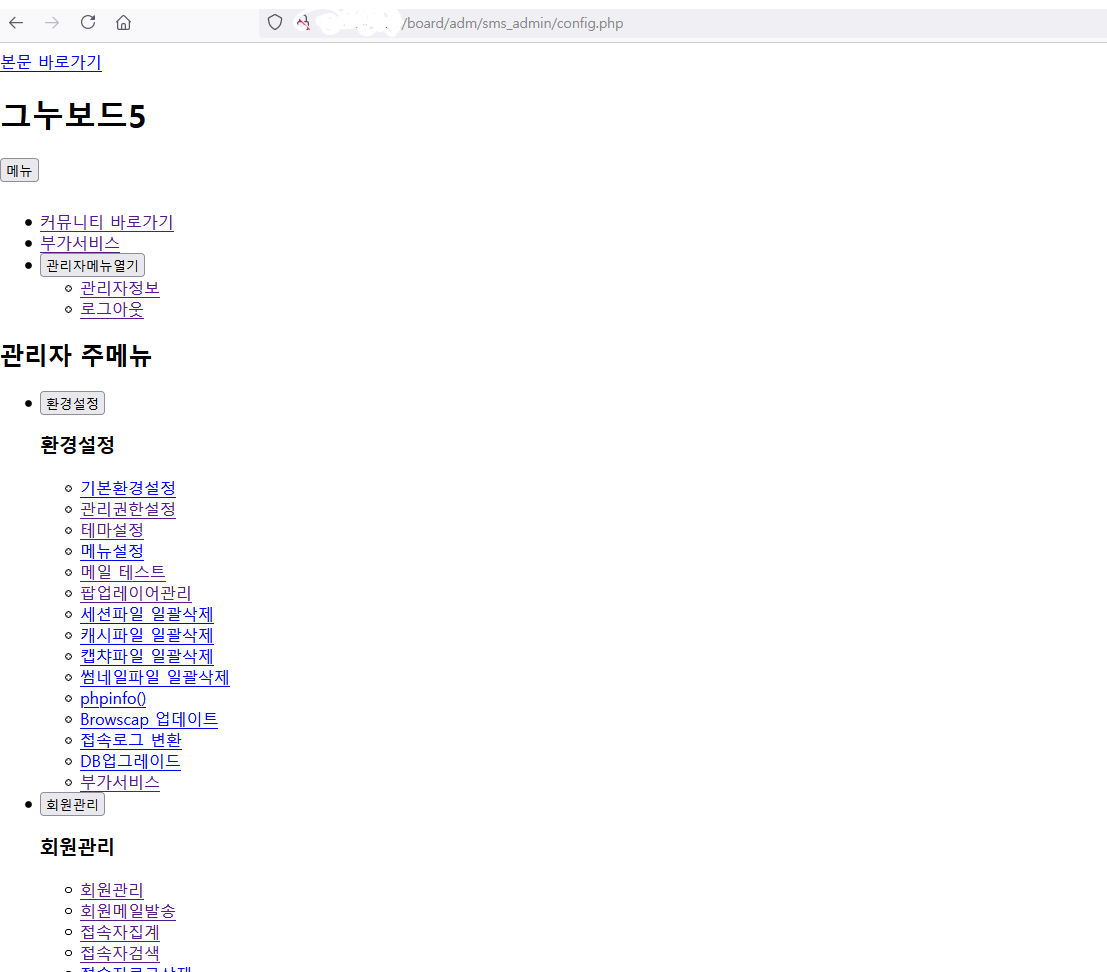Open the browser home page icon
1107x972 pixels.
point(124,23)
